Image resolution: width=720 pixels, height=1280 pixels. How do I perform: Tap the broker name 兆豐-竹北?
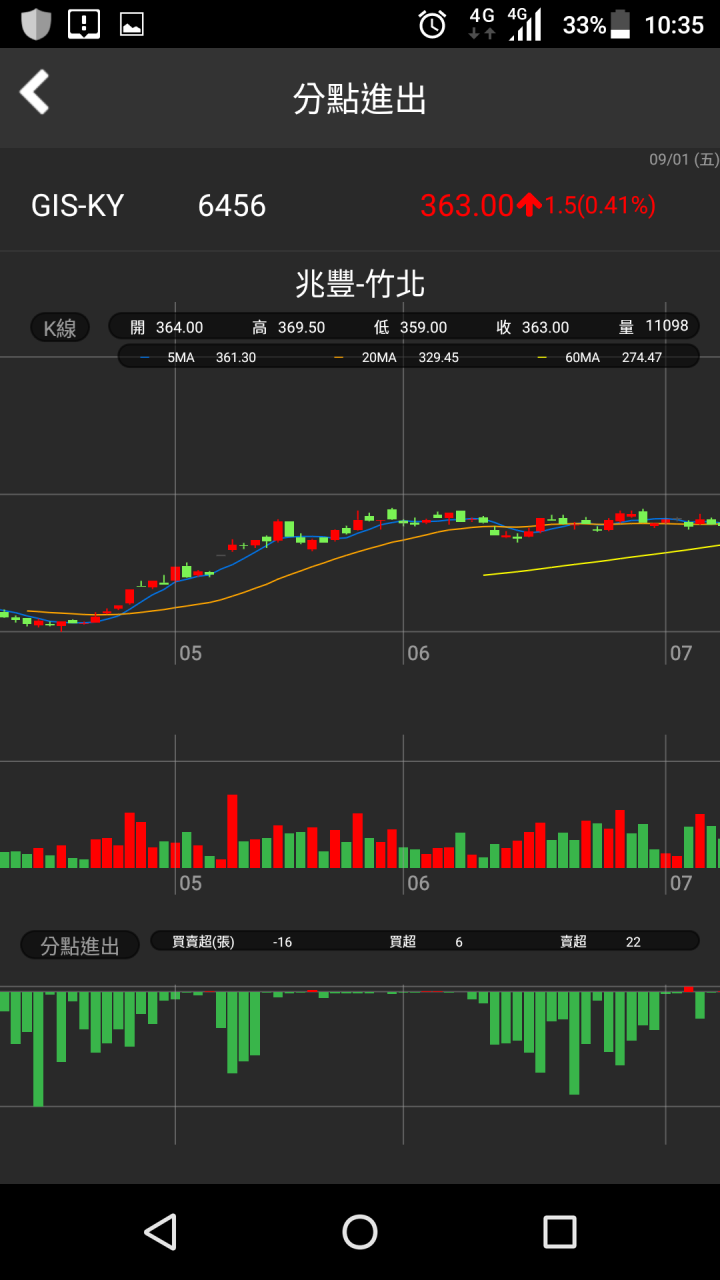click(360, 284)
